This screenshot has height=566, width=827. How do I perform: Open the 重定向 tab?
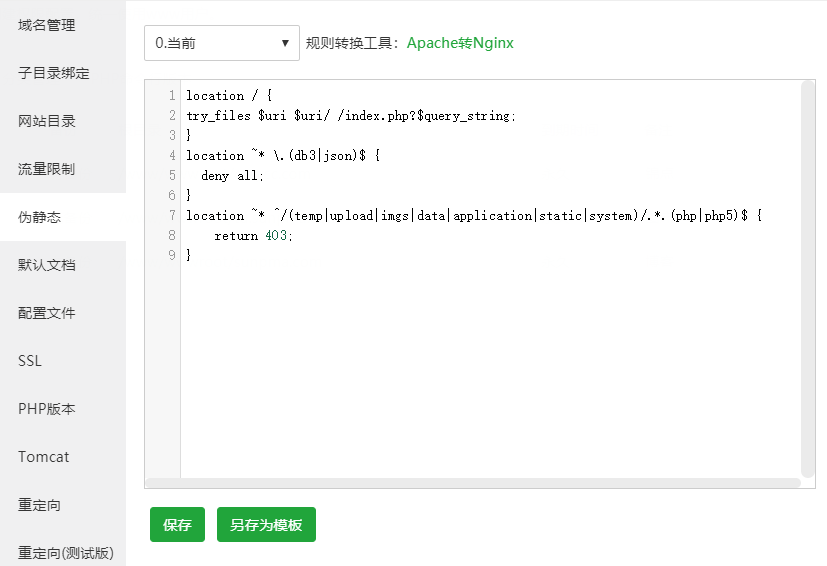pyautogui.click(x=40, y=505)
